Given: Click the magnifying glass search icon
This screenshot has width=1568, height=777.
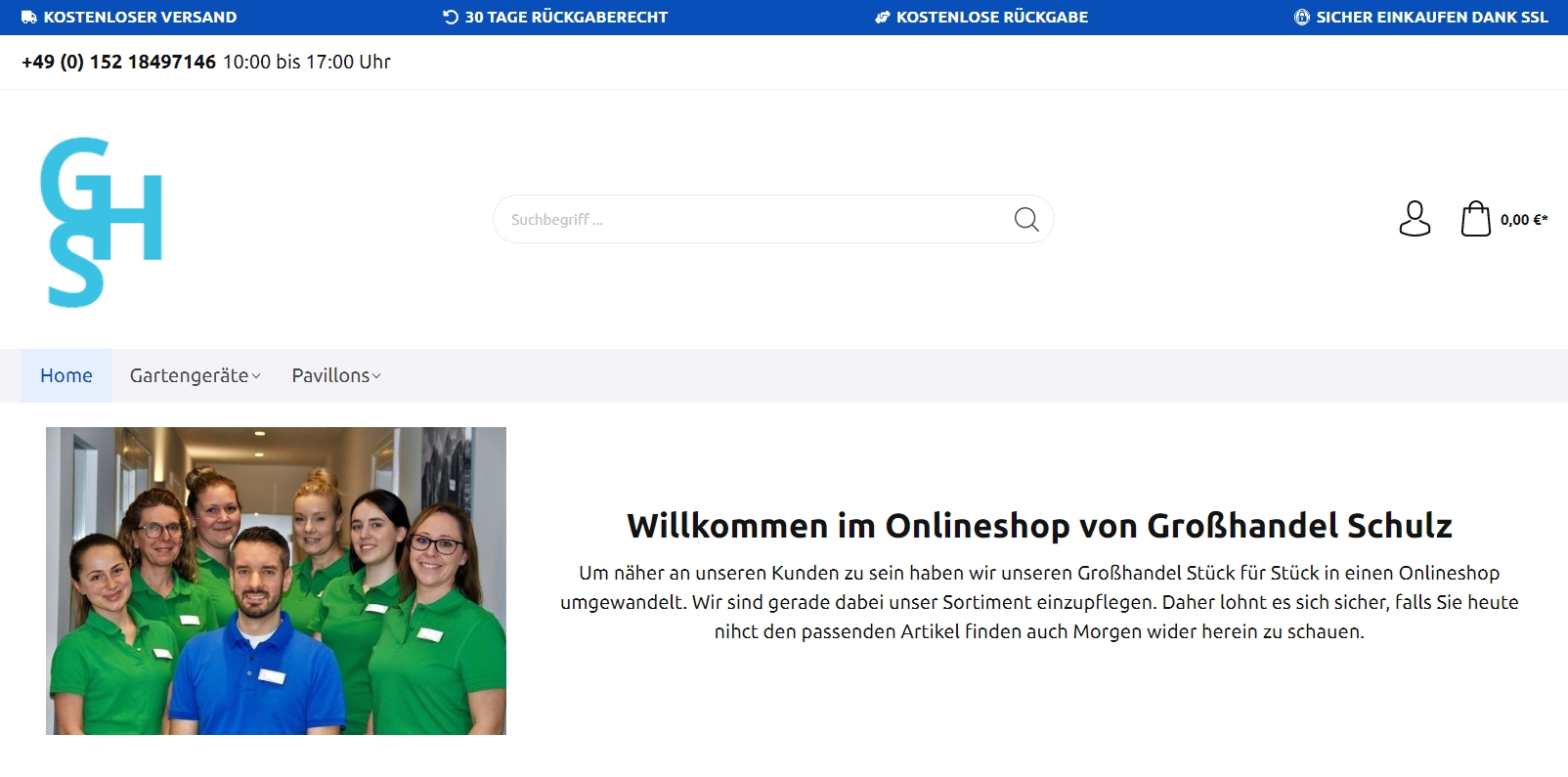Looking at the screenshot, I should 1026,219.
